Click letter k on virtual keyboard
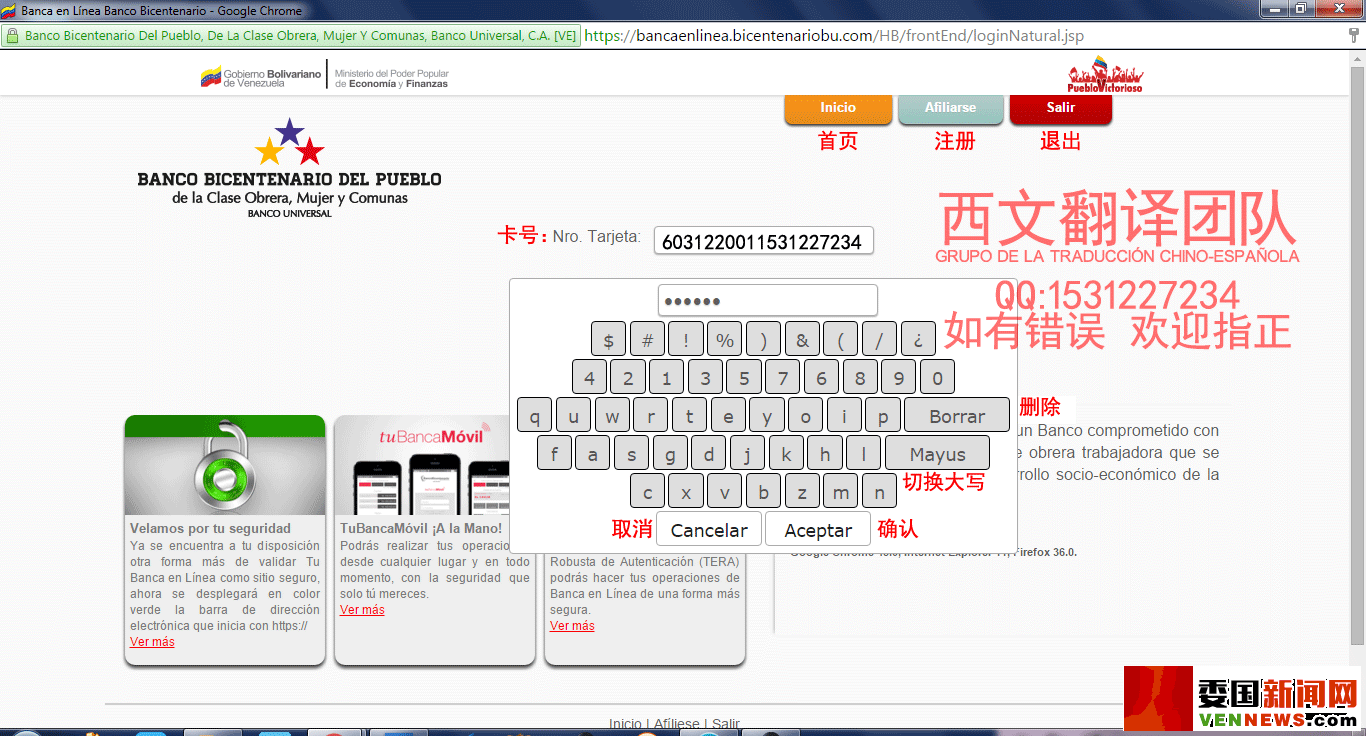The image size is (1366, 736). 786,453
